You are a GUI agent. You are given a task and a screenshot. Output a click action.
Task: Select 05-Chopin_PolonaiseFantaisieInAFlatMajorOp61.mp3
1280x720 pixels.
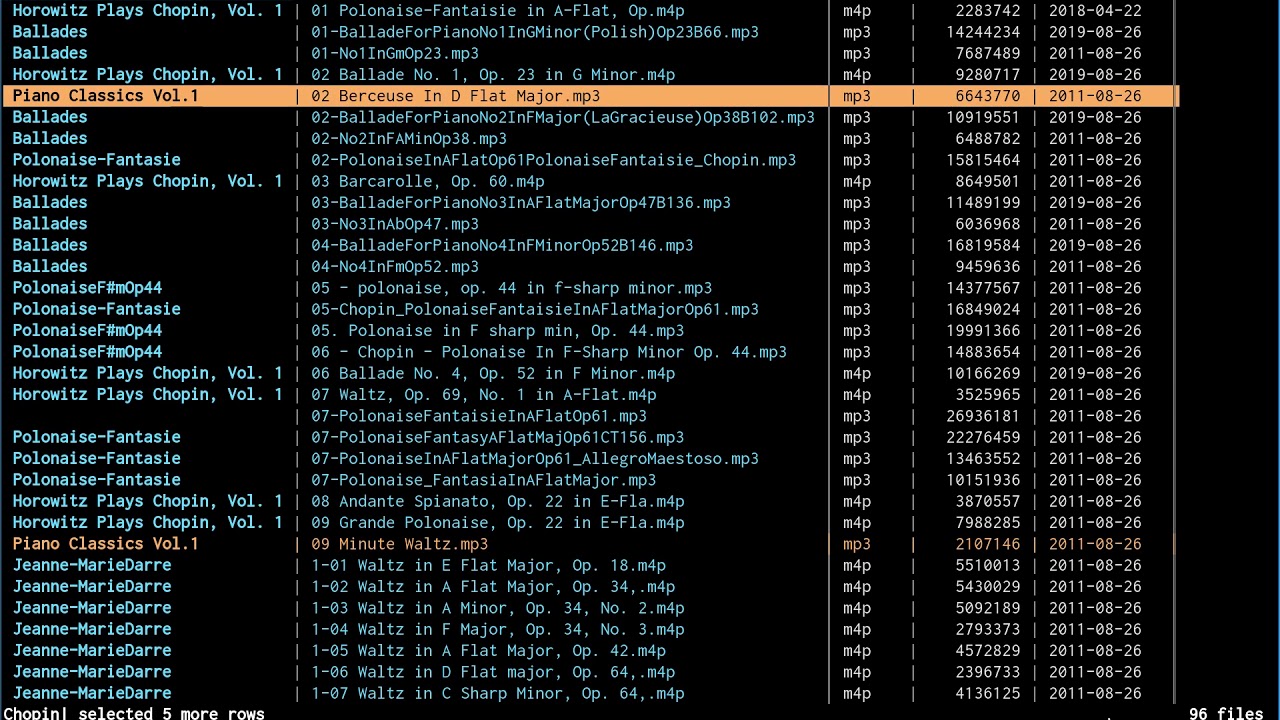coord(535,309)
